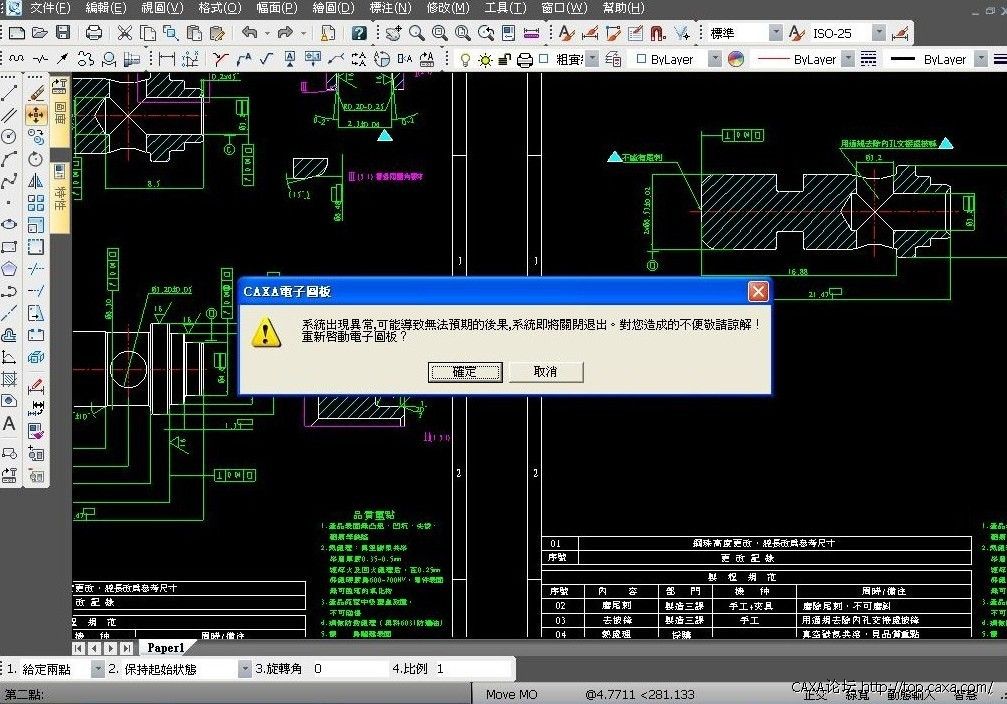The width and height of the screenshot is (1007, 704).
Task: Click the Open folder icon
Action: (40, 33)
